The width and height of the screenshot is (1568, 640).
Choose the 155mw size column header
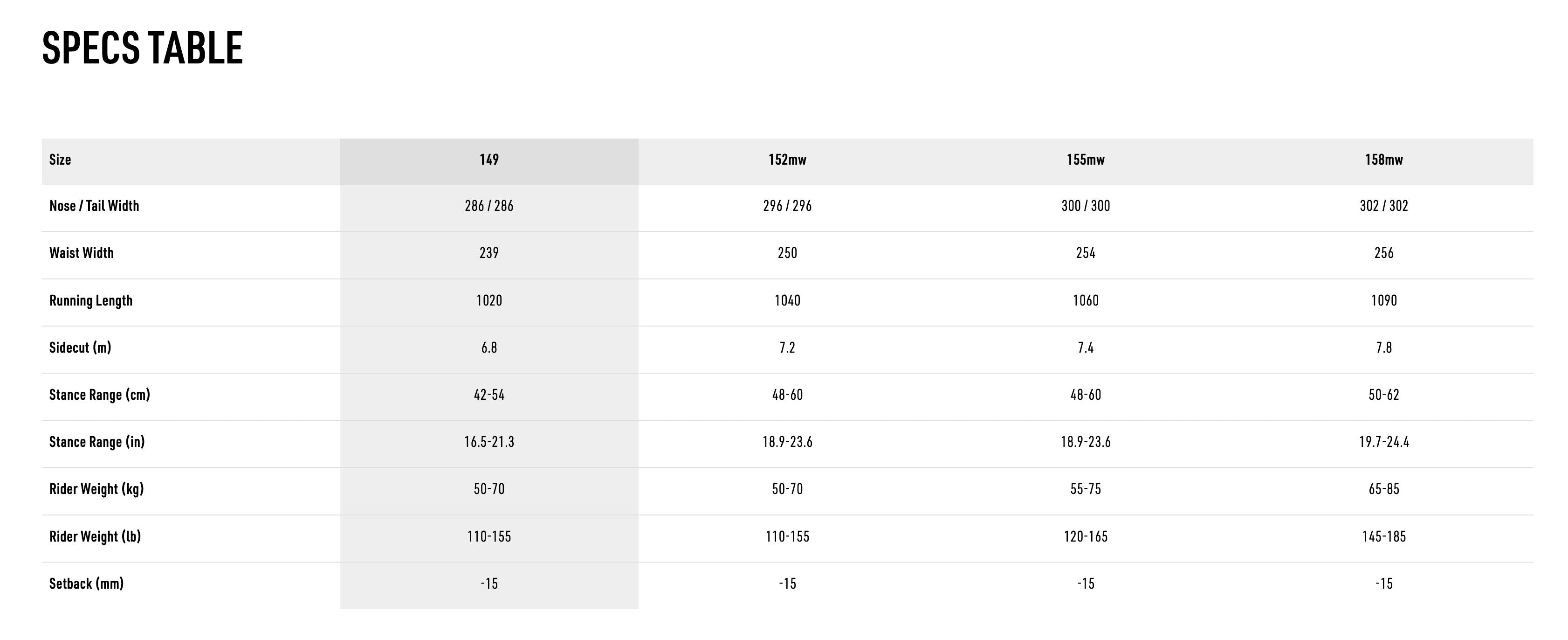coord(1085,160)
